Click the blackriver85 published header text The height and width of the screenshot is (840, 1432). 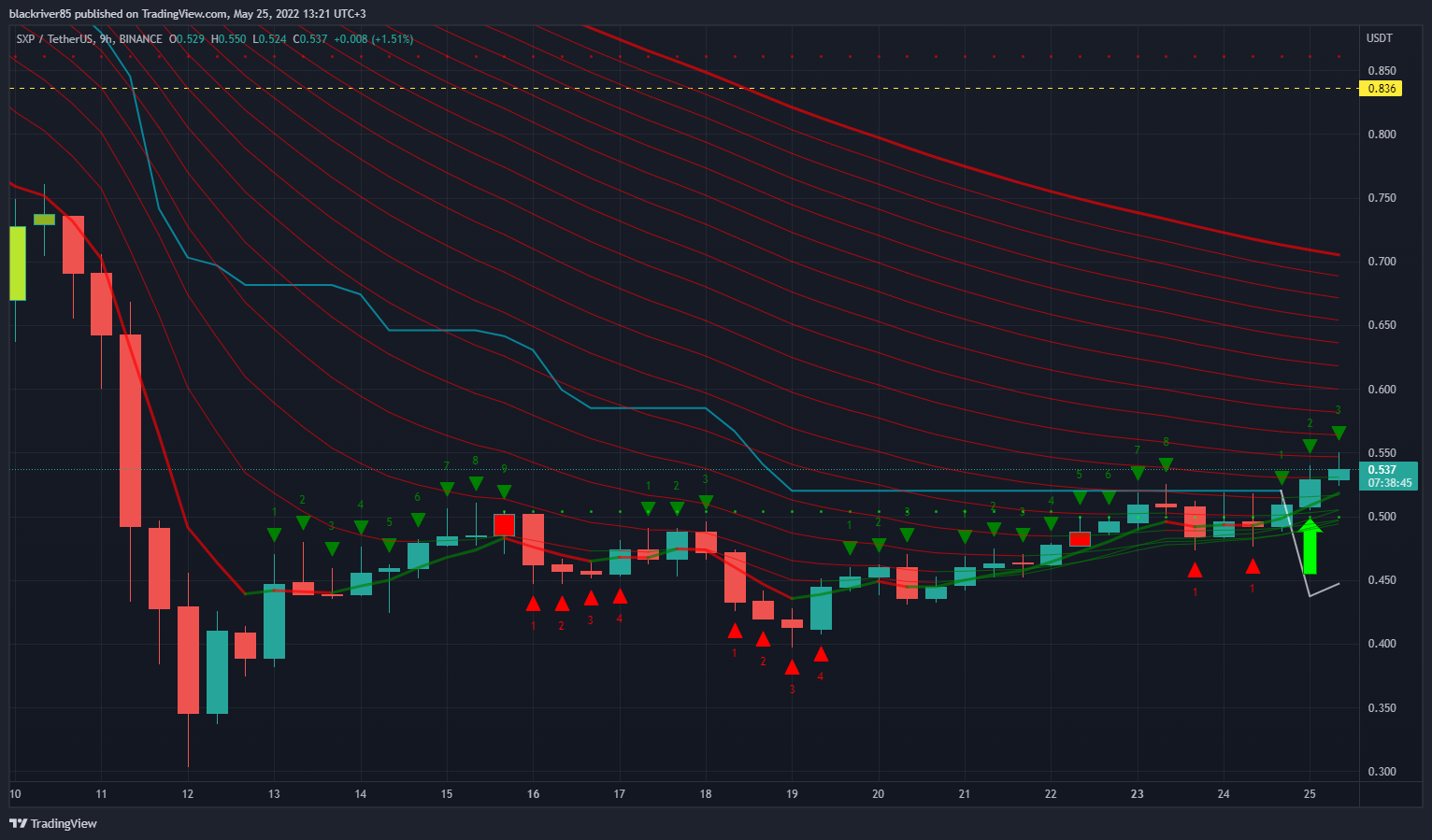188,13
